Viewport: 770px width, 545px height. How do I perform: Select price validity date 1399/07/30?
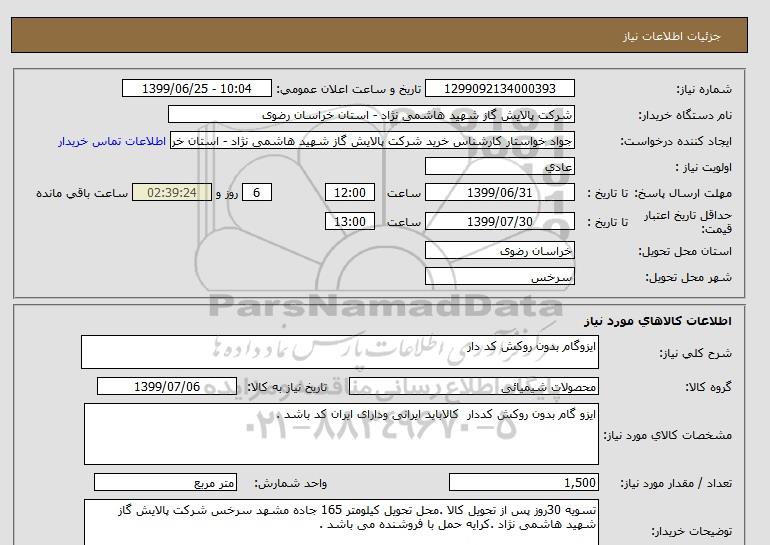(500, 222)
